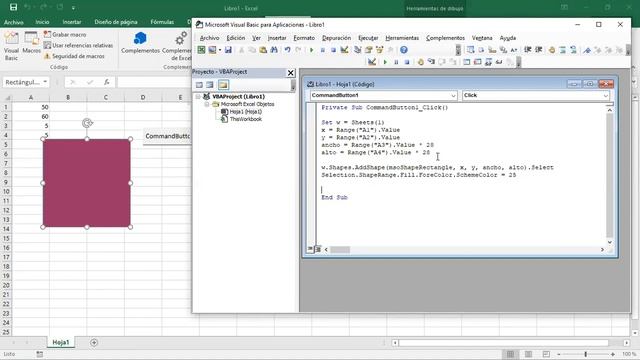Click Reset stop icon on Standard toolbar
This screenshot has width=640, height=360.
tap(333, 50)
